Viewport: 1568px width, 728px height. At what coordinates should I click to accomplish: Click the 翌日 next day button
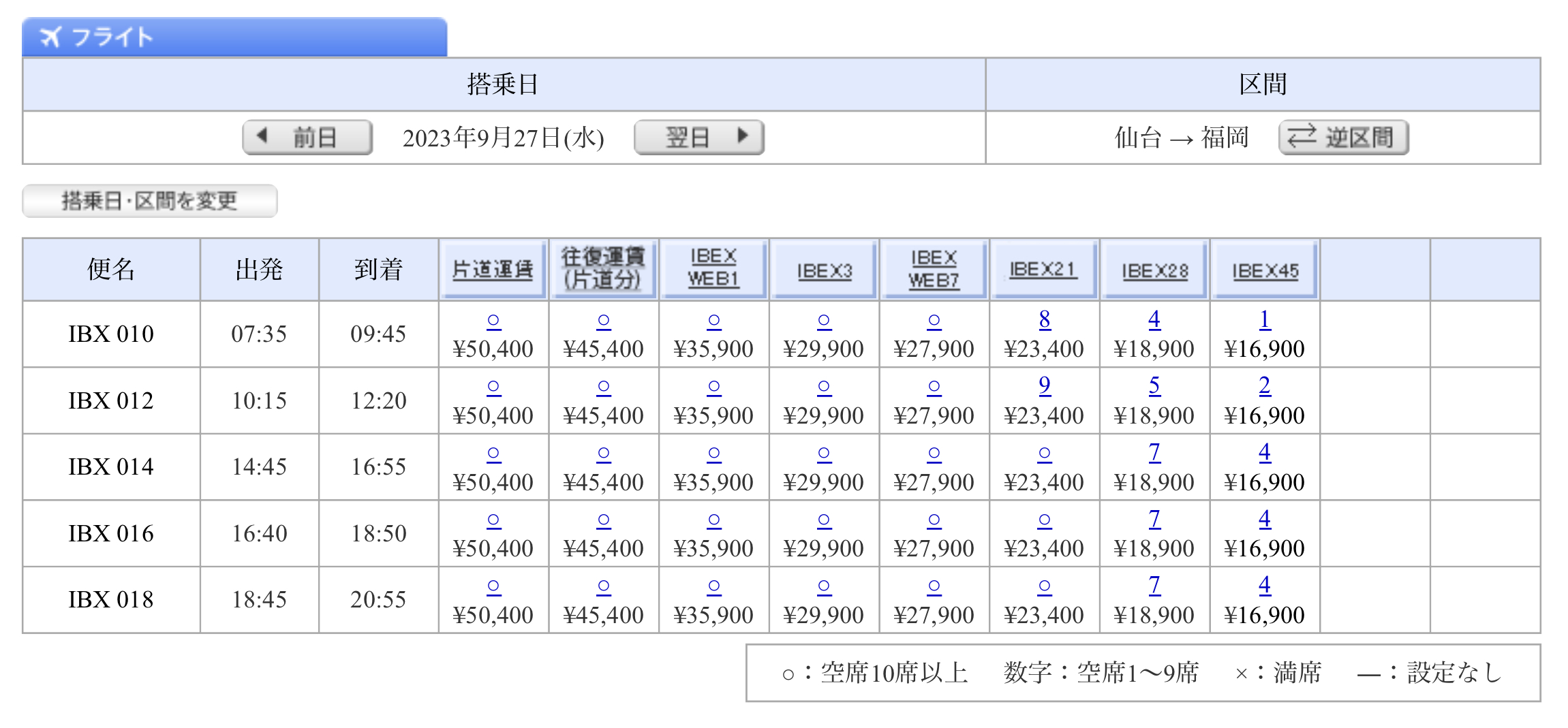[698, 138]
